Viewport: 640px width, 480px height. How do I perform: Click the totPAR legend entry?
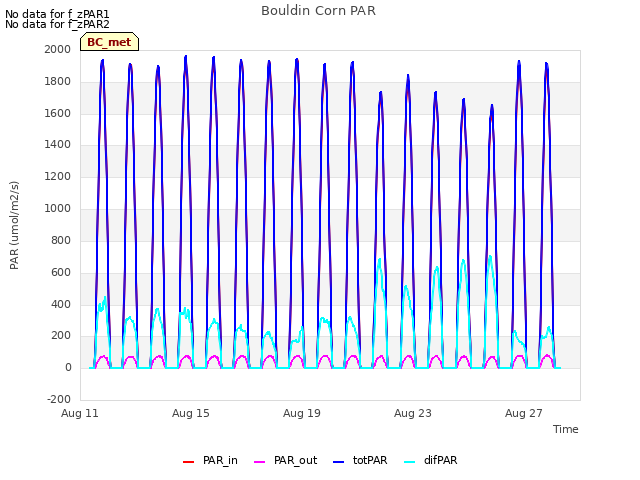(360, 460)
